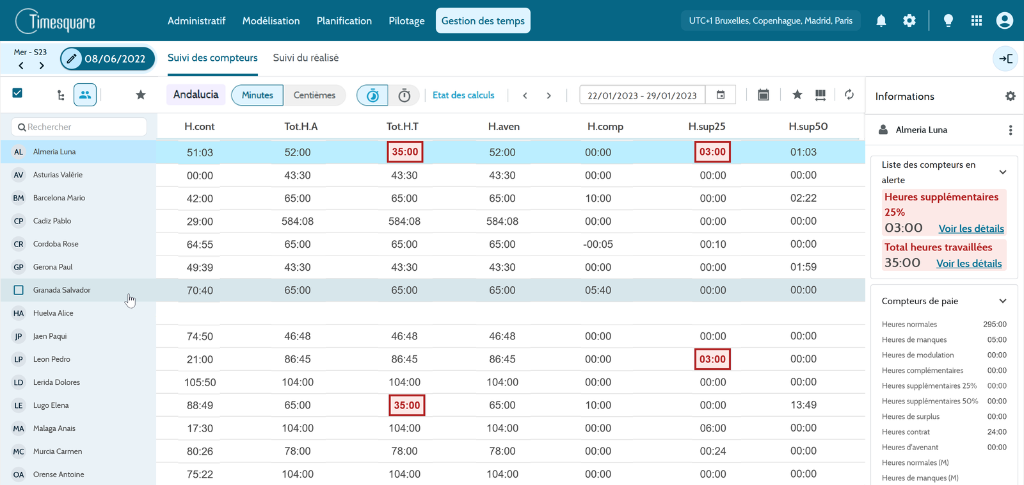
Task: Open the Modélisation menu
Action: click(271, 21)
